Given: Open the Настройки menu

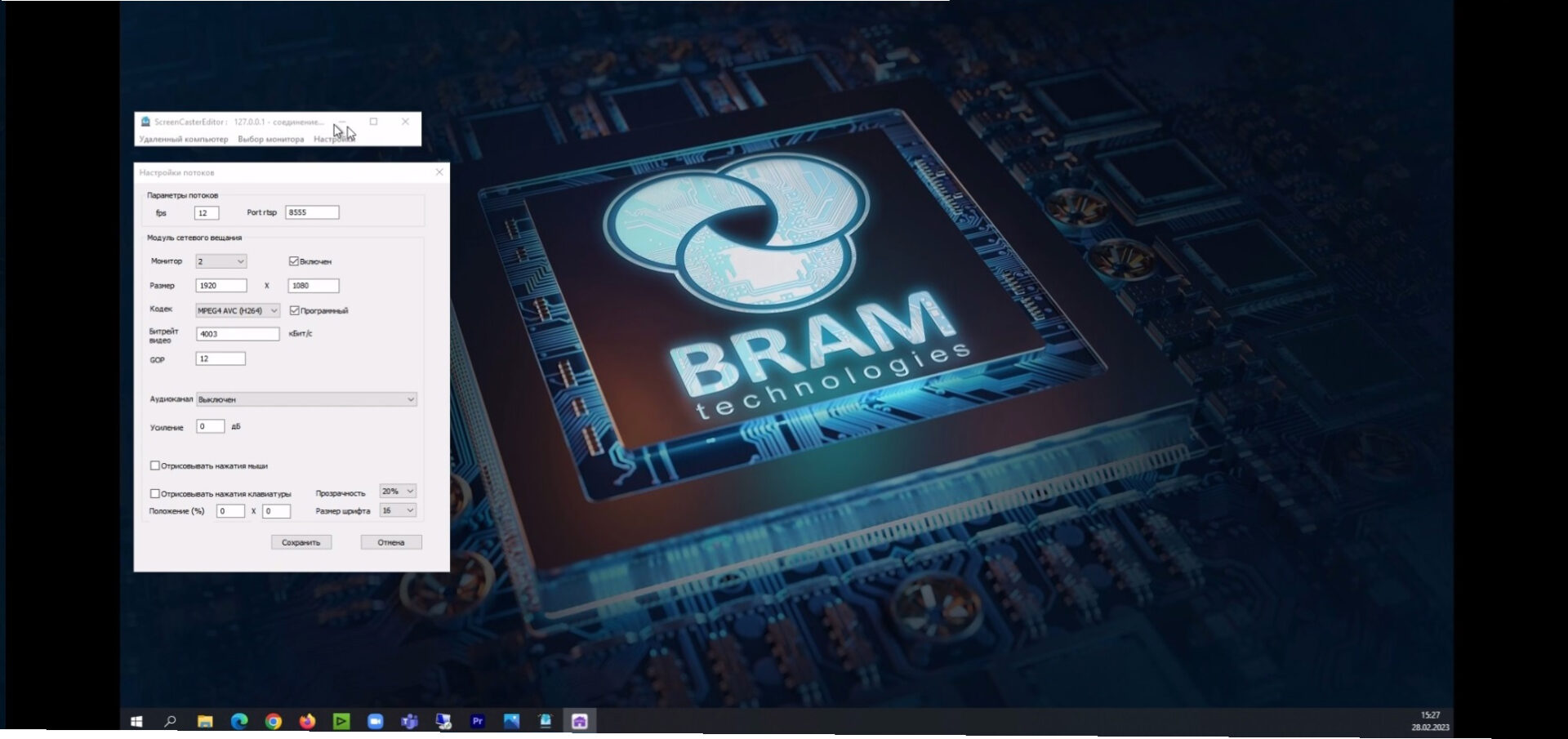Looking at the screenshot, I should pos(334,139).
